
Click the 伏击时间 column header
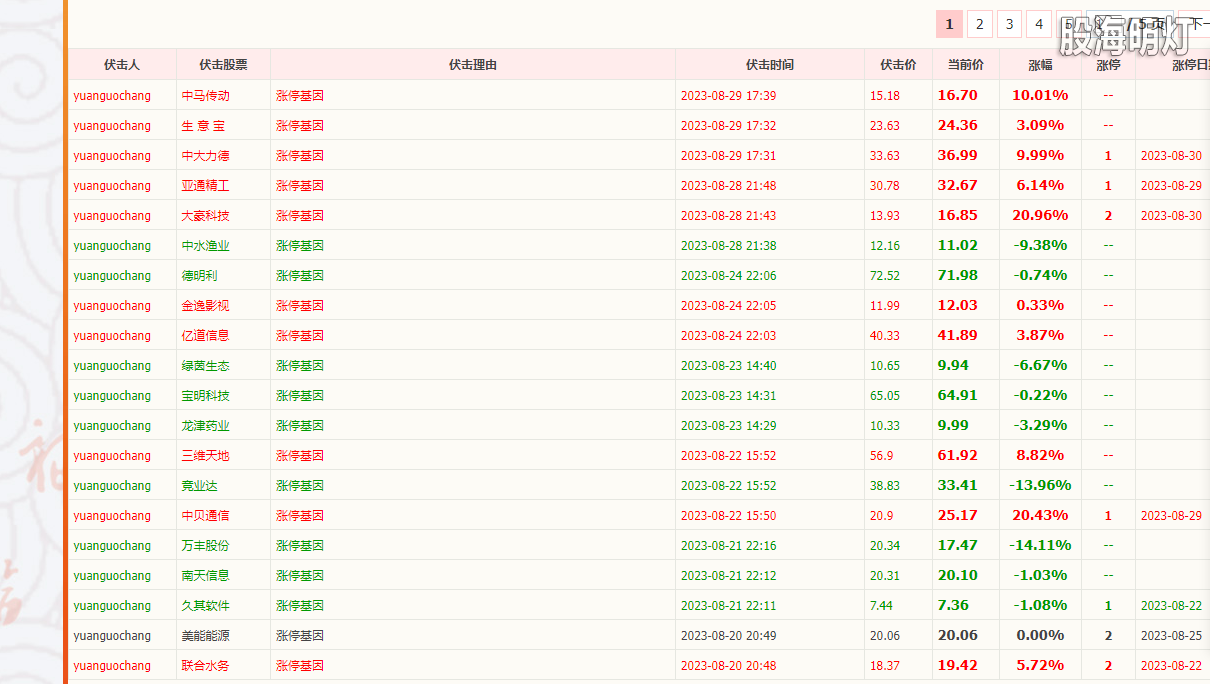(770, 65)
